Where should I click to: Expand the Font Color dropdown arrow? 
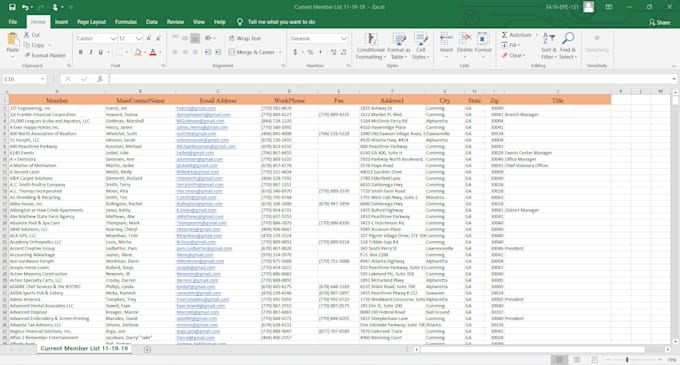[x=160, y=52]
